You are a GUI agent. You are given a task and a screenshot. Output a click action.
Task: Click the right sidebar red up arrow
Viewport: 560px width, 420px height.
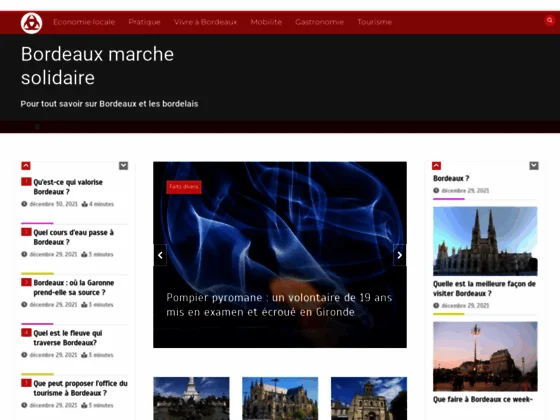(x=436, y=166)
